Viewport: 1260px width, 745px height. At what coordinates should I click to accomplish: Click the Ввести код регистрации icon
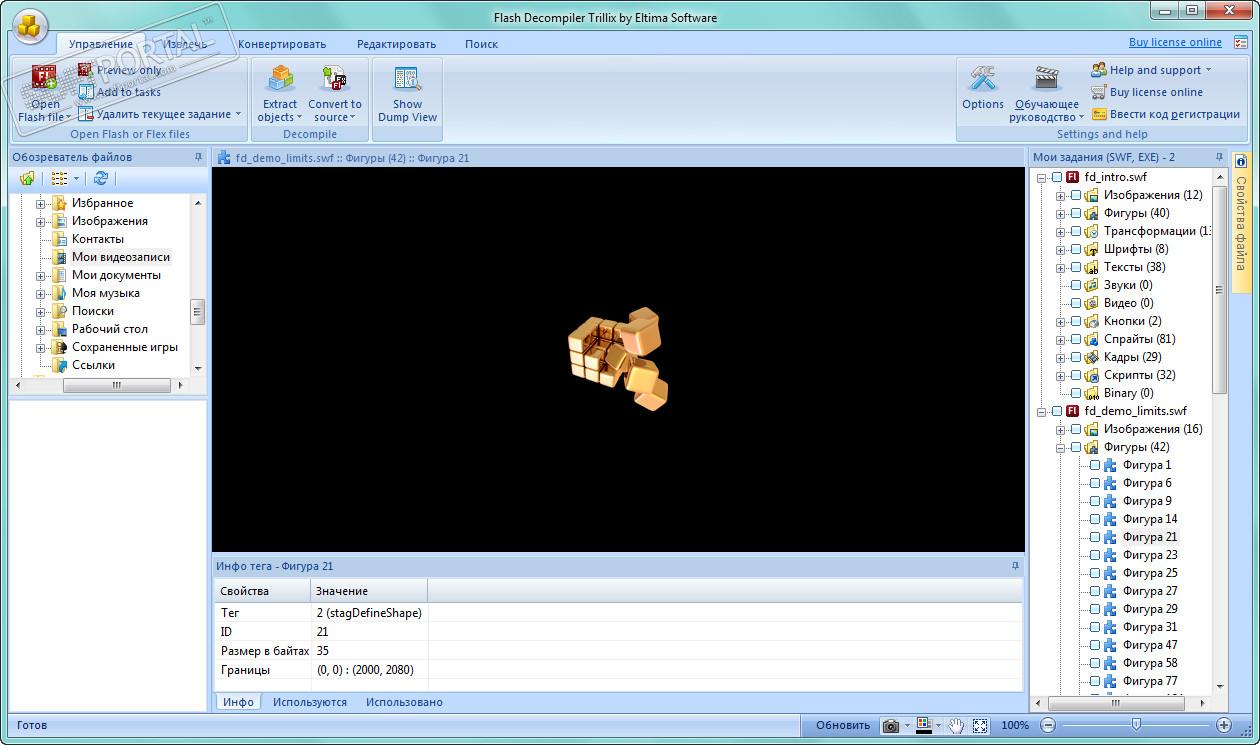pyautogui.click(x=1099, y=114)
